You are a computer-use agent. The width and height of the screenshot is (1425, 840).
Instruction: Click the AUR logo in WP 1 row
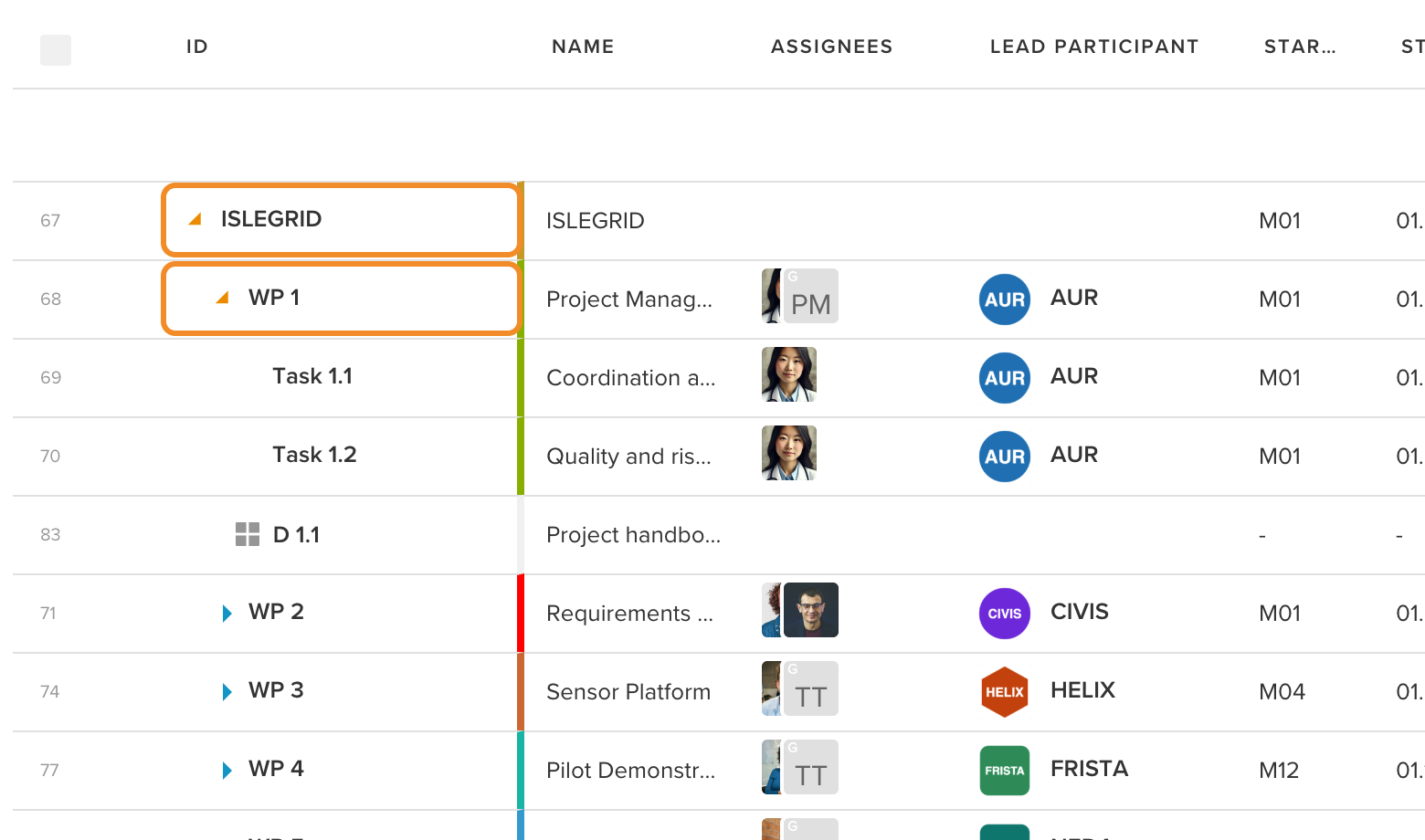point(1005,299)
